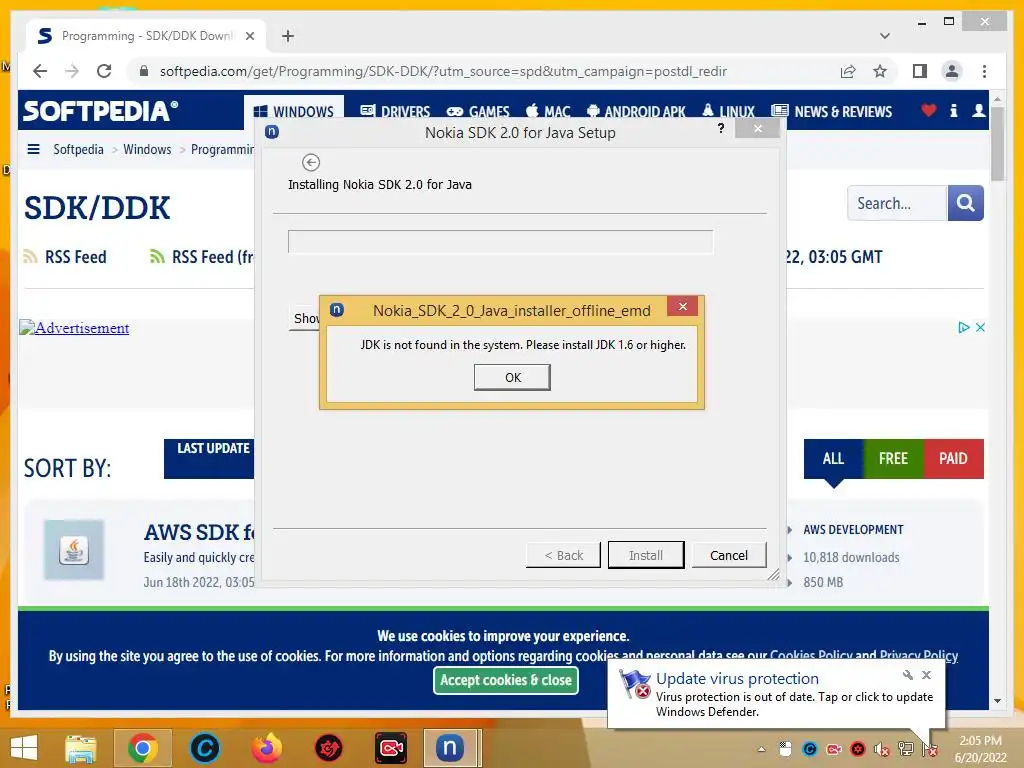
Task: Reload the Softpedia page
Action: pyautogui.click(x=104, y=71)
